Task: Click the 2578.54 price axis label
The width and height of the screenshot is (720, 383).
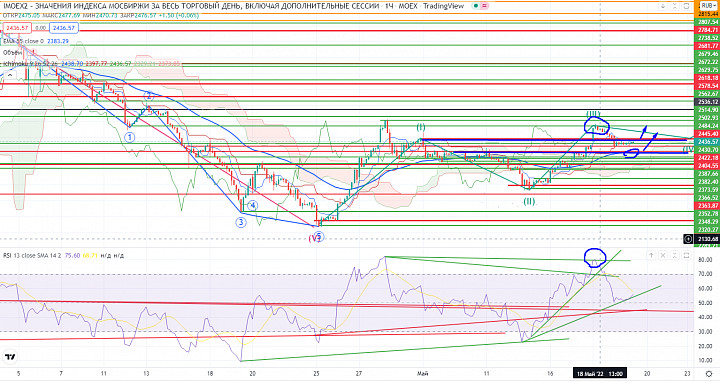Action: pyautogui.click(x=708, y=86)
